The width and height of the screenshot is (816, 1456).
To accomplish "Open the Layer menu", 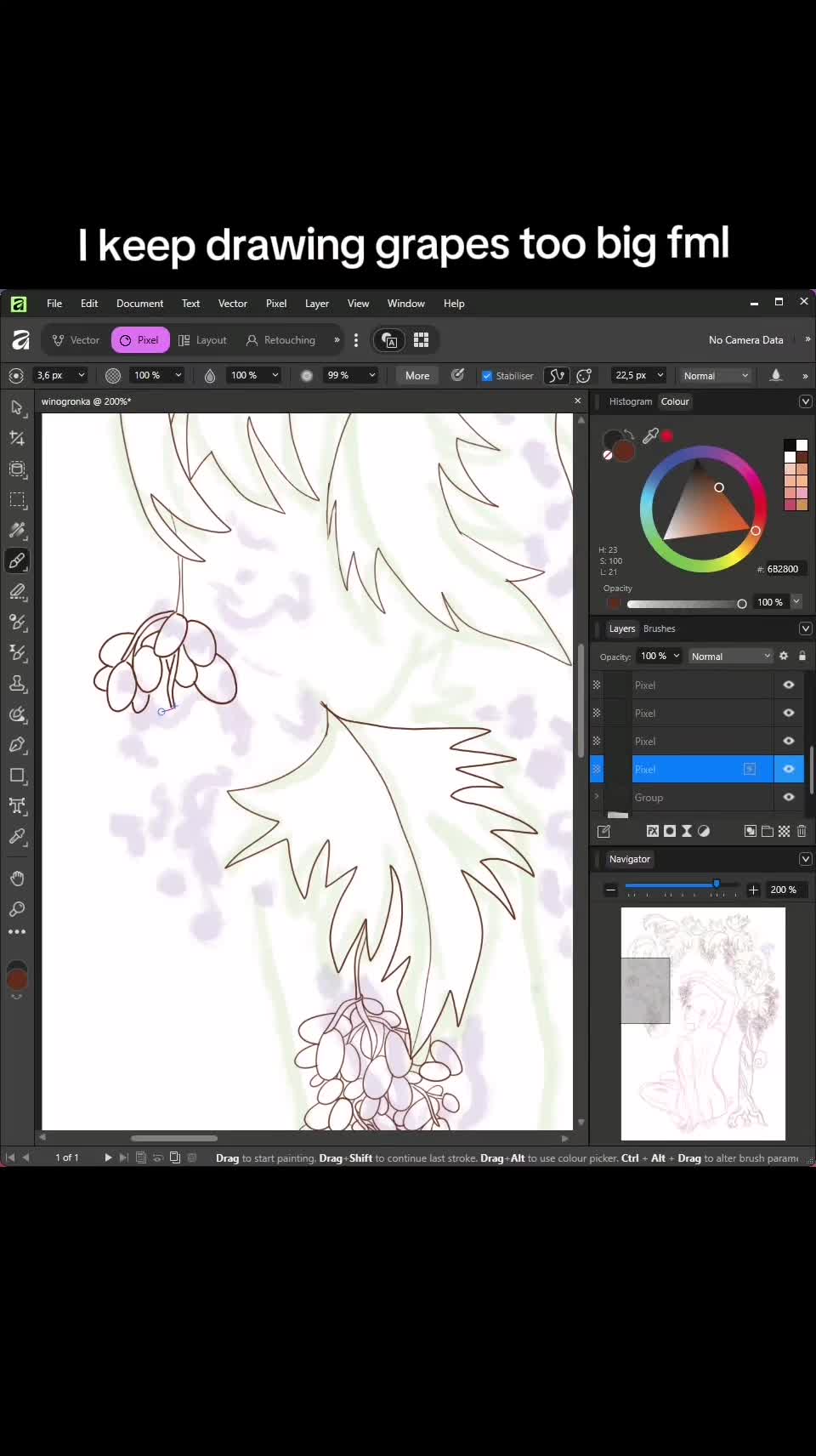I will pyautogui.click(x=317, y=304).
